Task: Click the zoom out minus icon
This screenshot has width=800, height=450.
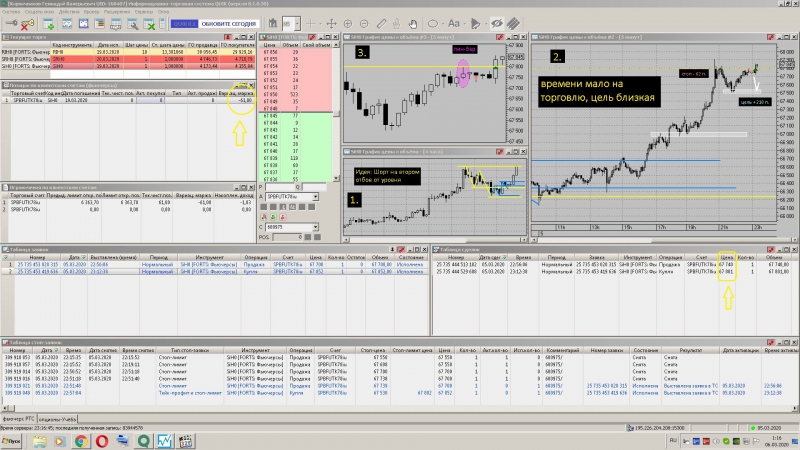Action: tap(364, 23)
